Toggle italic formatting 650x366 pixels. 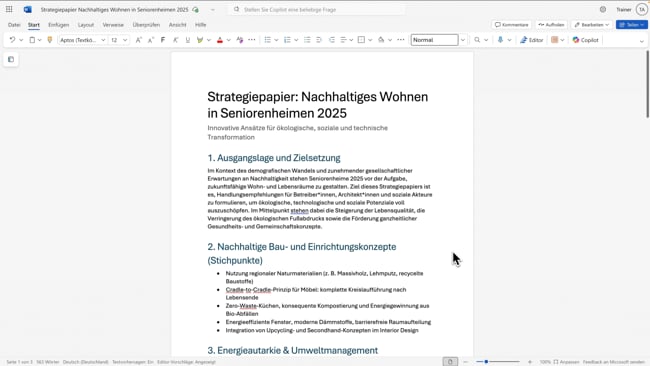tap(175, 40)
